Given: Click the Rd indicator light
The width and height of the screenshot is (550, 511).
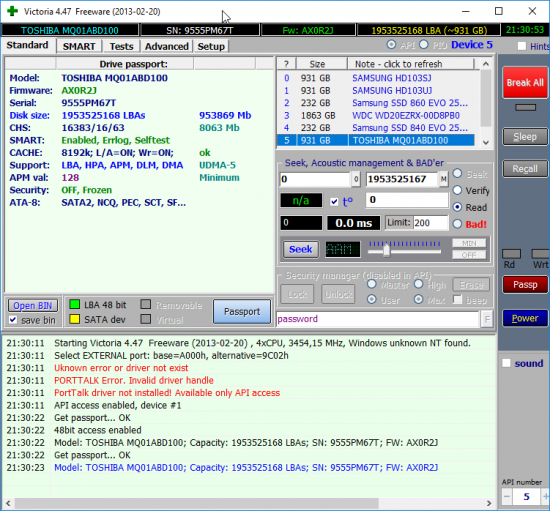Looking at the screenshot, I should 511,254.
